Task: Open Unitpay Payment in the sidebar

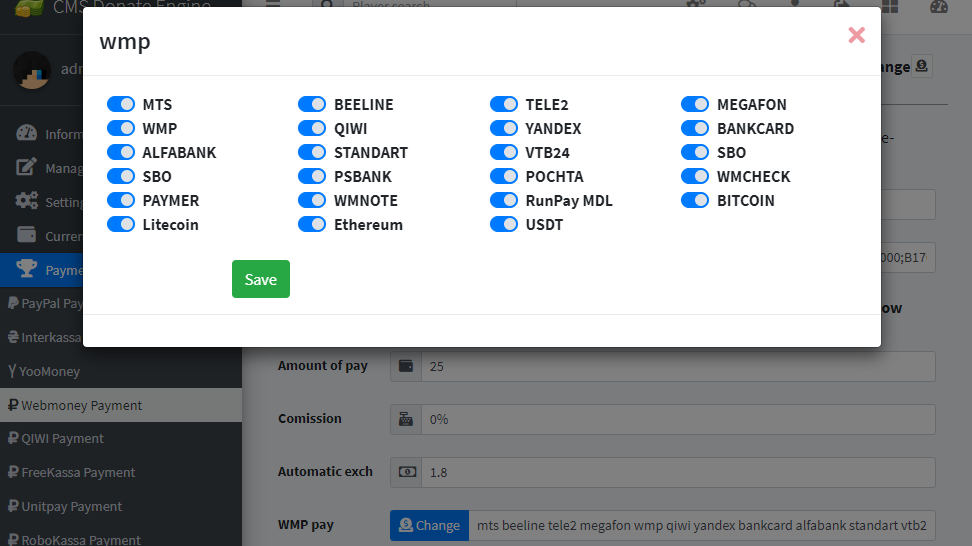Action: pos(72,506)
